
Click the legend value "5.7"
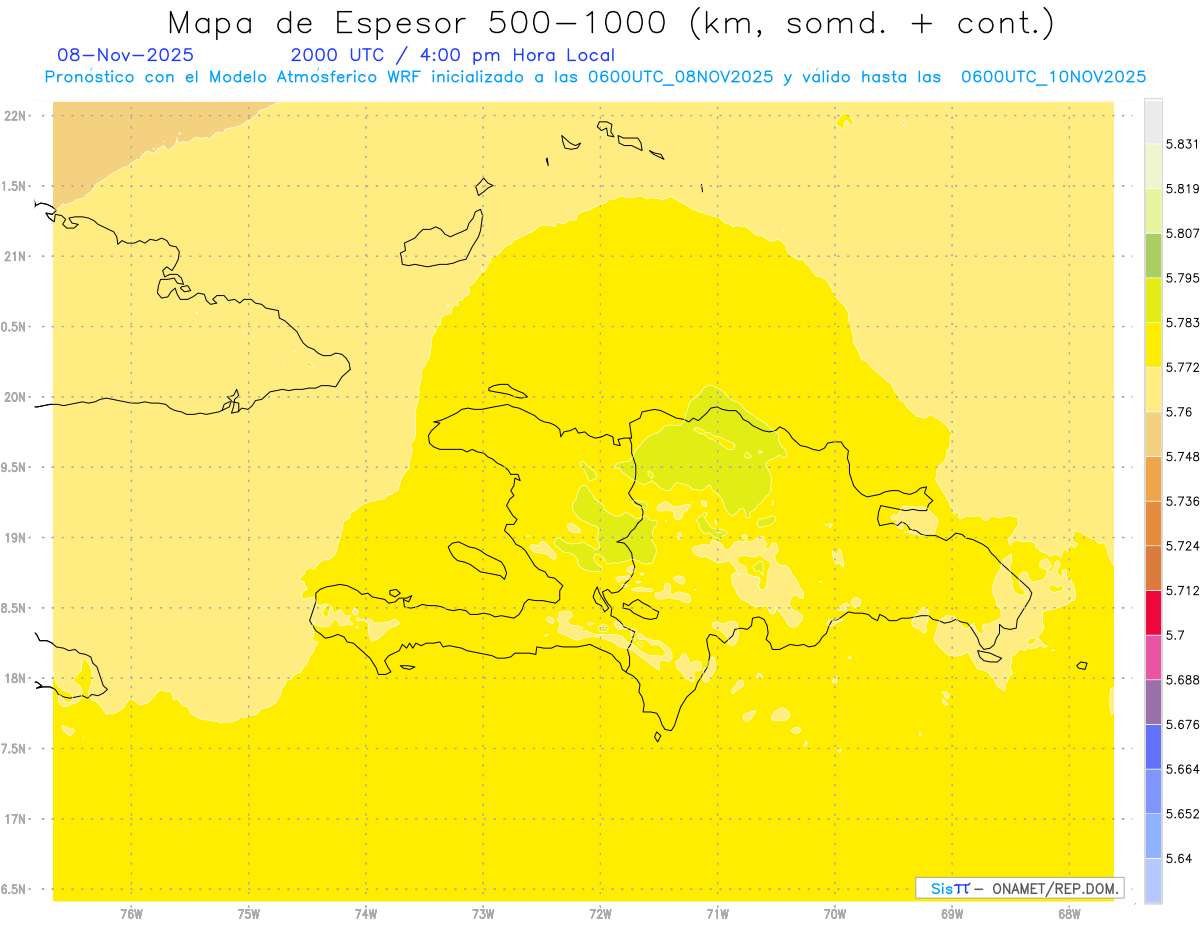1175,635
